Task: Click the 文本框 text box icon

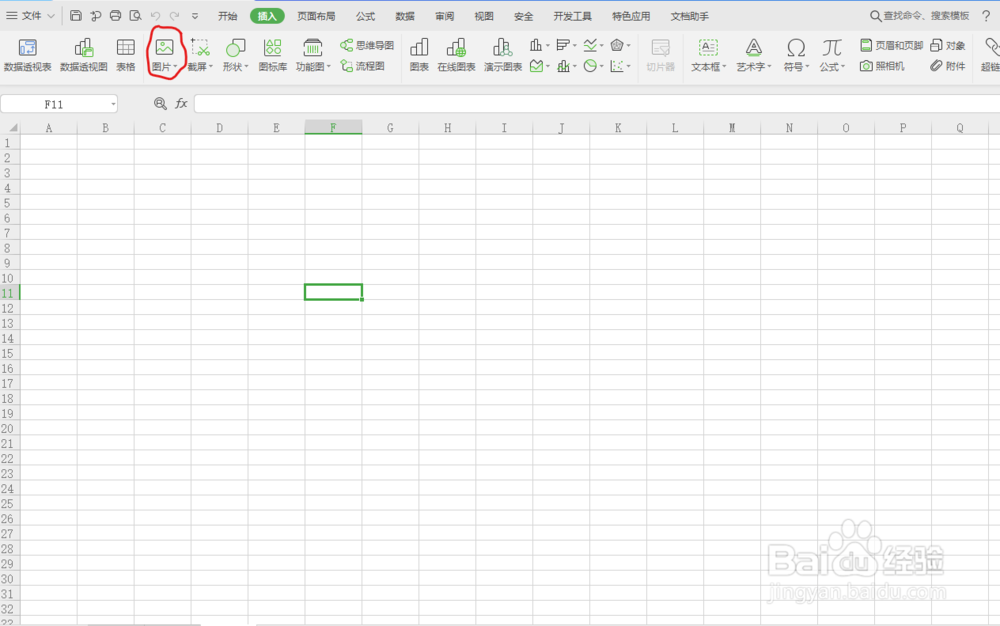Action: (708, 48)
